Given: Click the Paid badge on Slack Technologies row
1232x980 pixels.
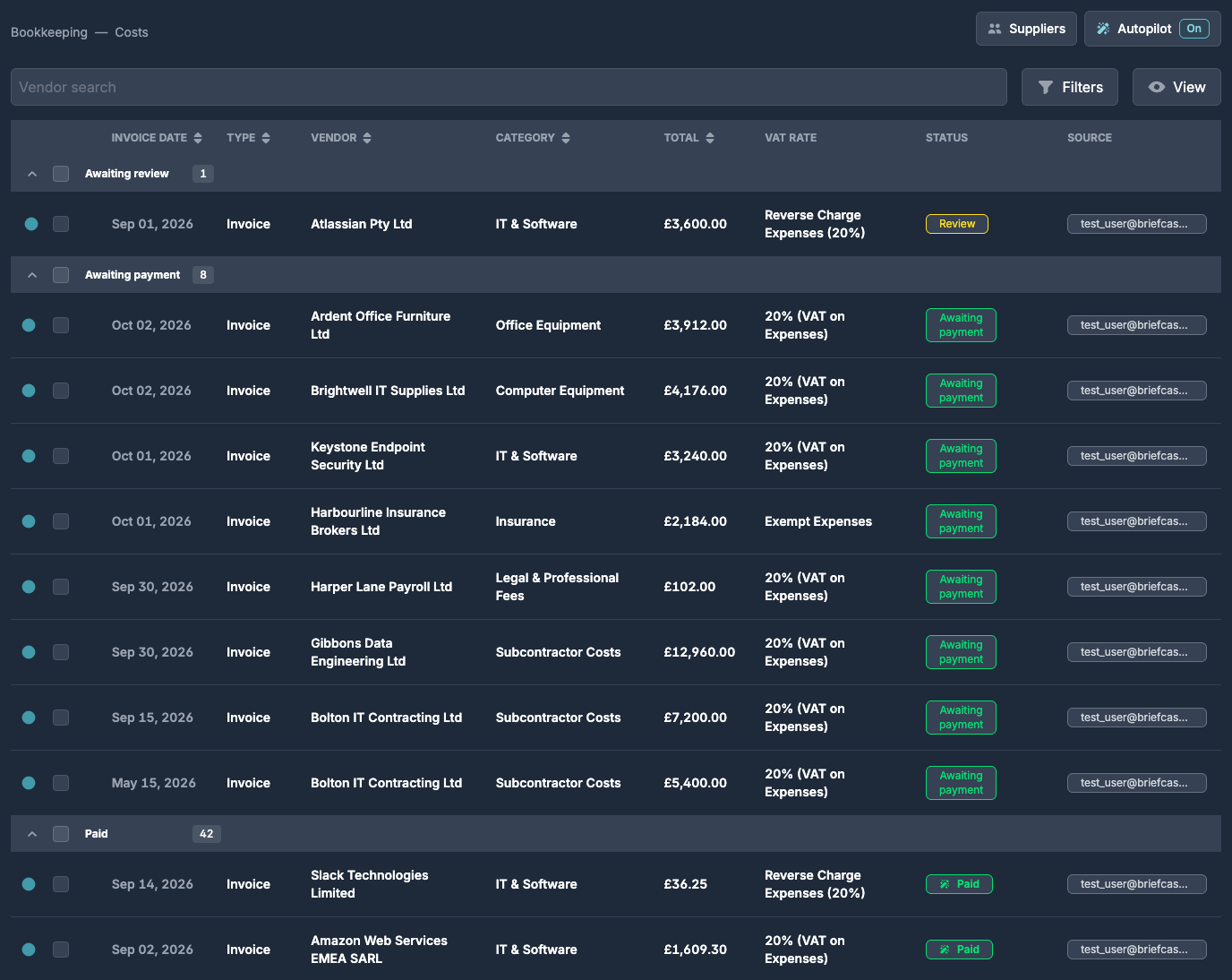Looking at the screenshot, I should pos(959,884).
